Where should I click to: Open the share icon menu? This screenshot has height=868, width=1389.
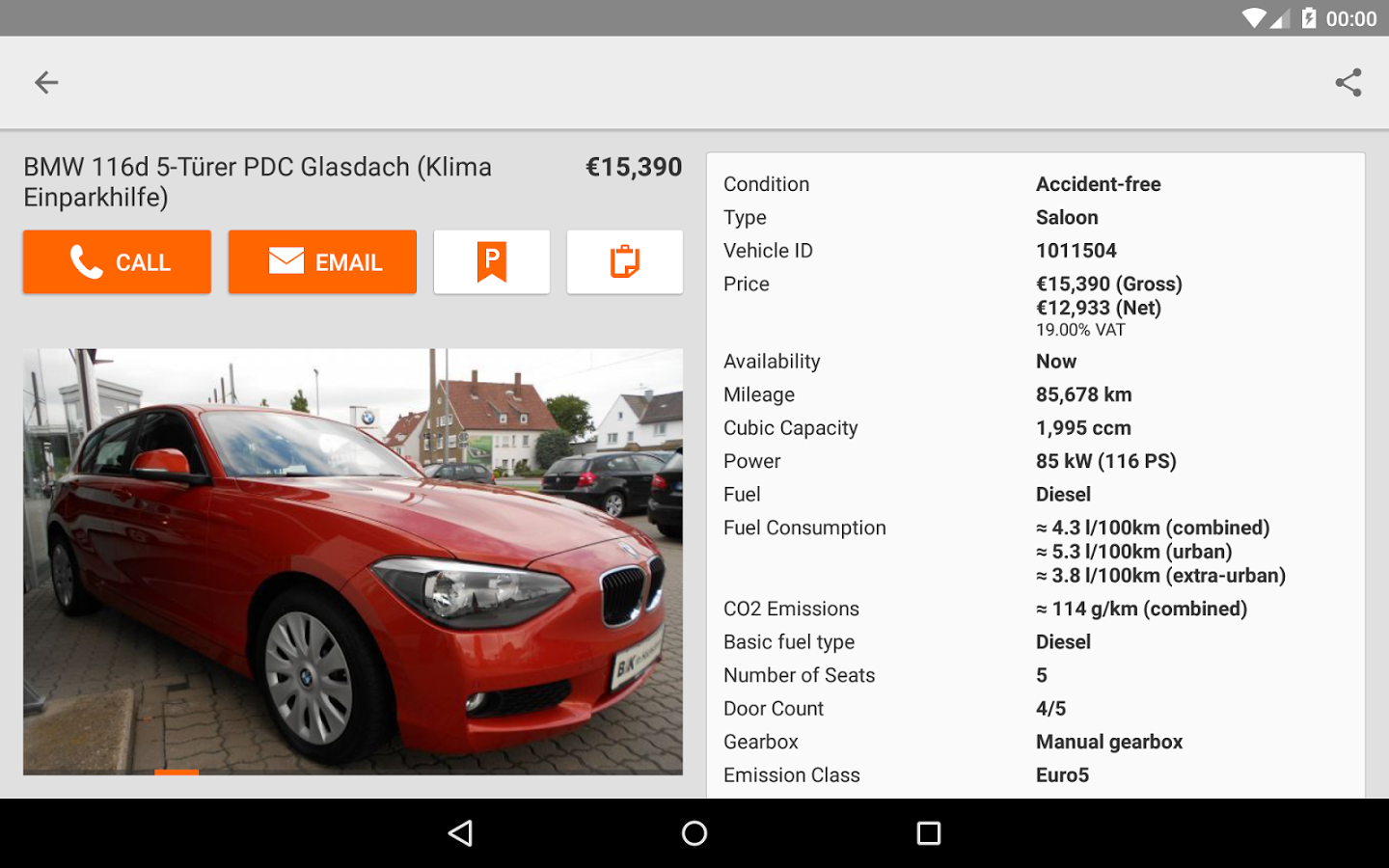(x=1348, y=83)
